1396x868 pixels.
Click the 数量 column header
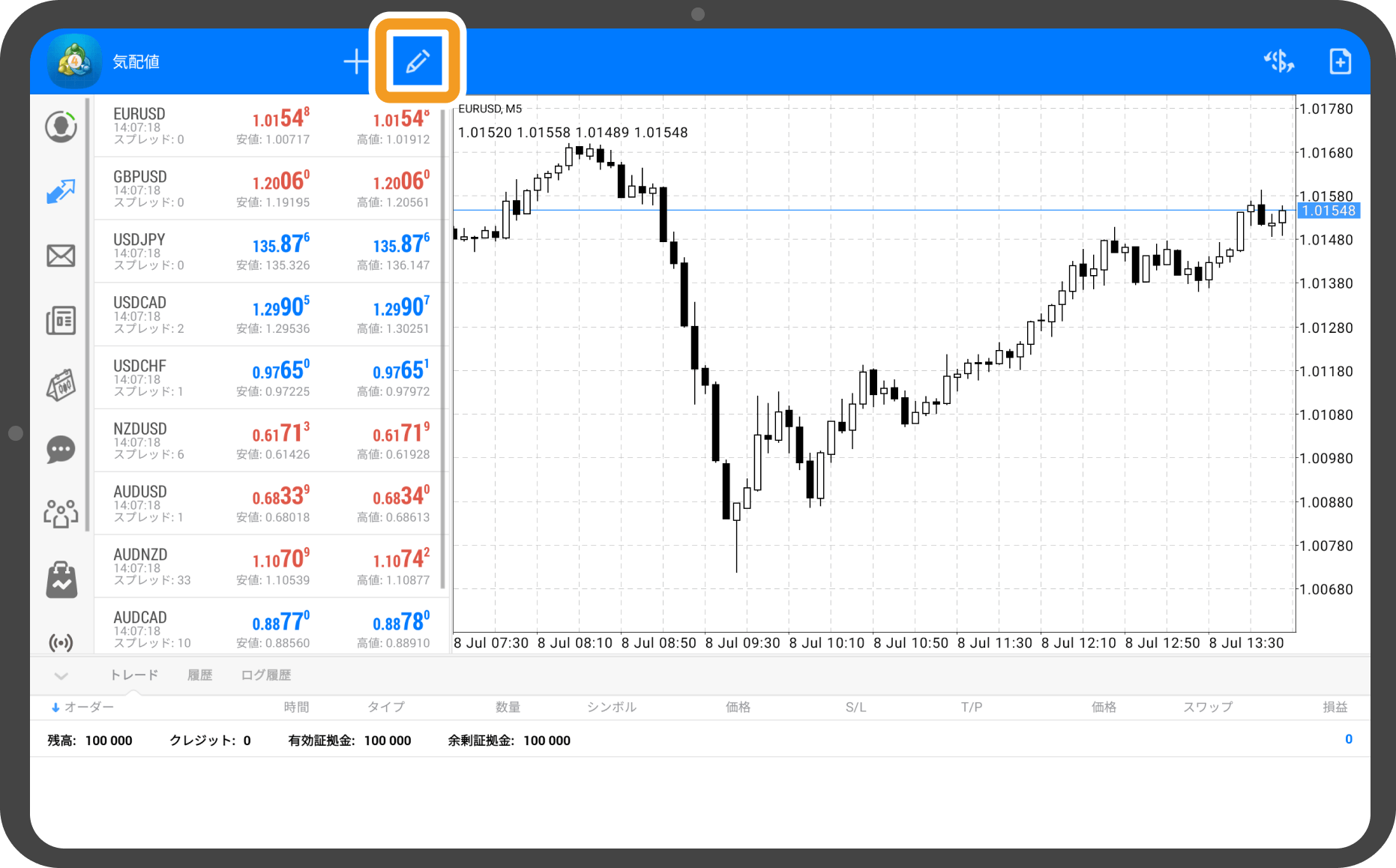508,707
